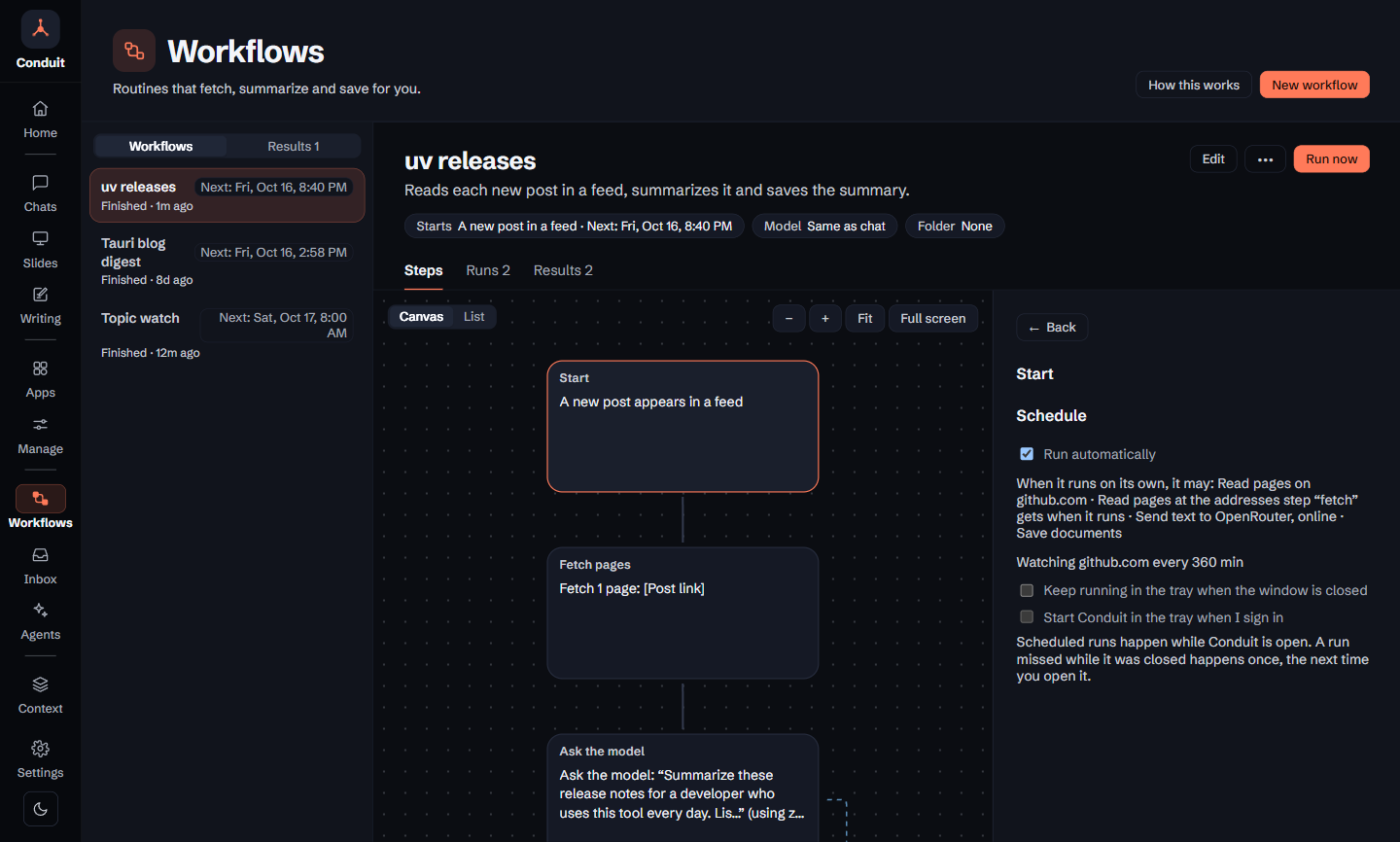The width and height of the screenshot is (1400, 842).
Task: Open Manage from the sidebar
Action: point(40,436)
